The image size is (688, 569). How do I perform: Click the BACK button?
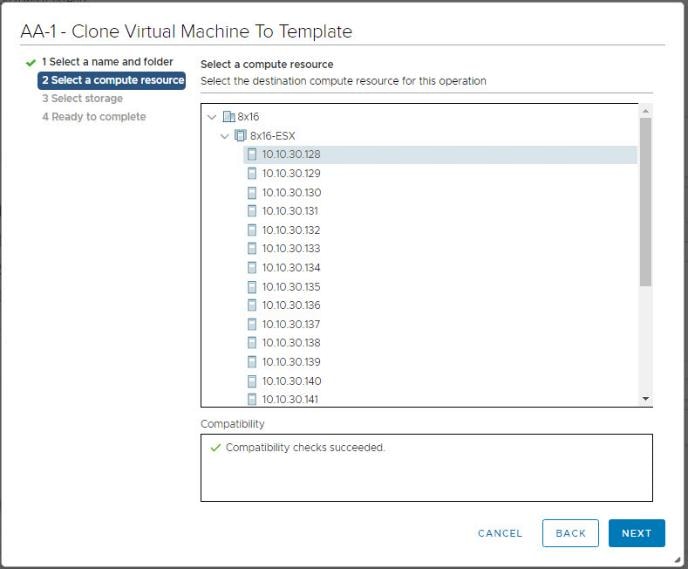coord(570,533)
